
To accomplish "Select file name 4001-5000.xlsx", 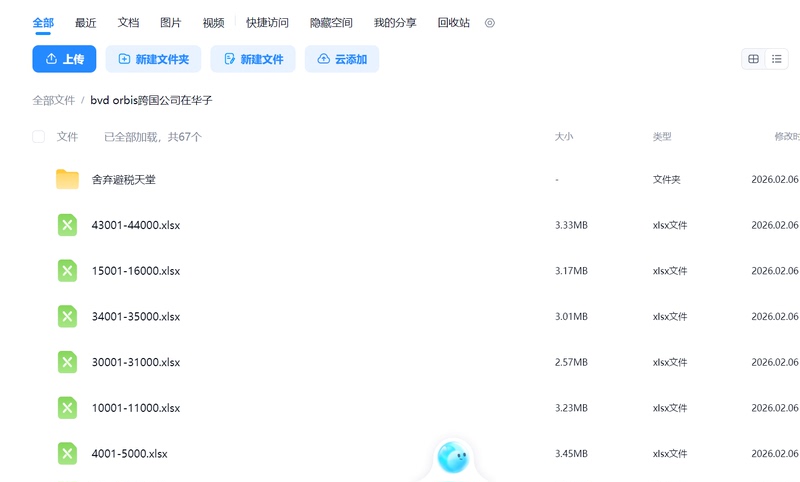I will [x=130, y=453].
